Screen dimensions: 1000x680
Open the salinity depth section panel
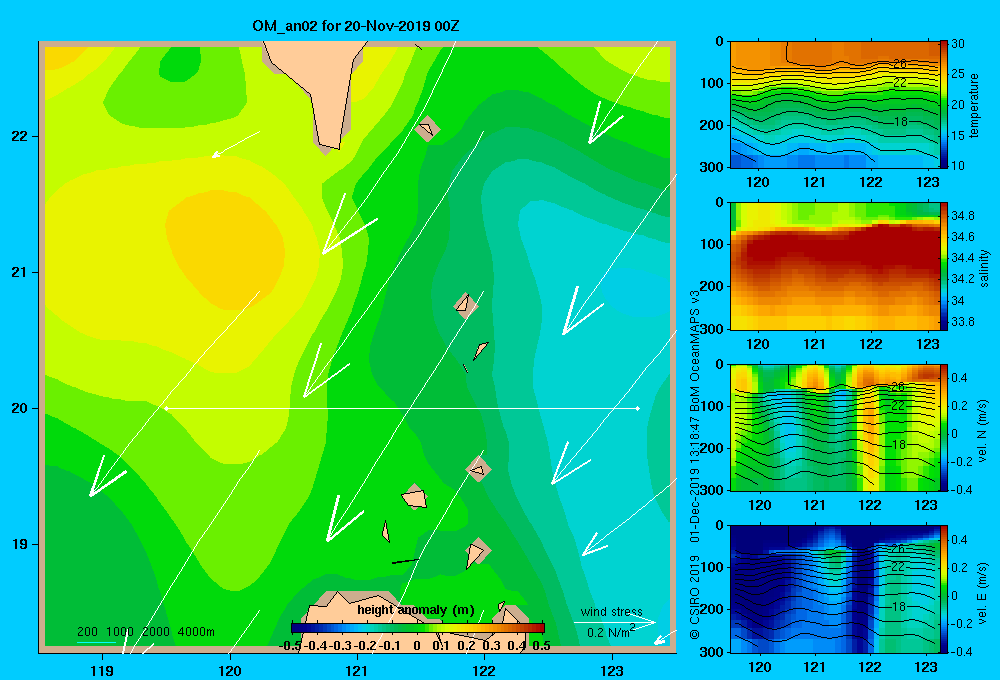click(834, 266)
